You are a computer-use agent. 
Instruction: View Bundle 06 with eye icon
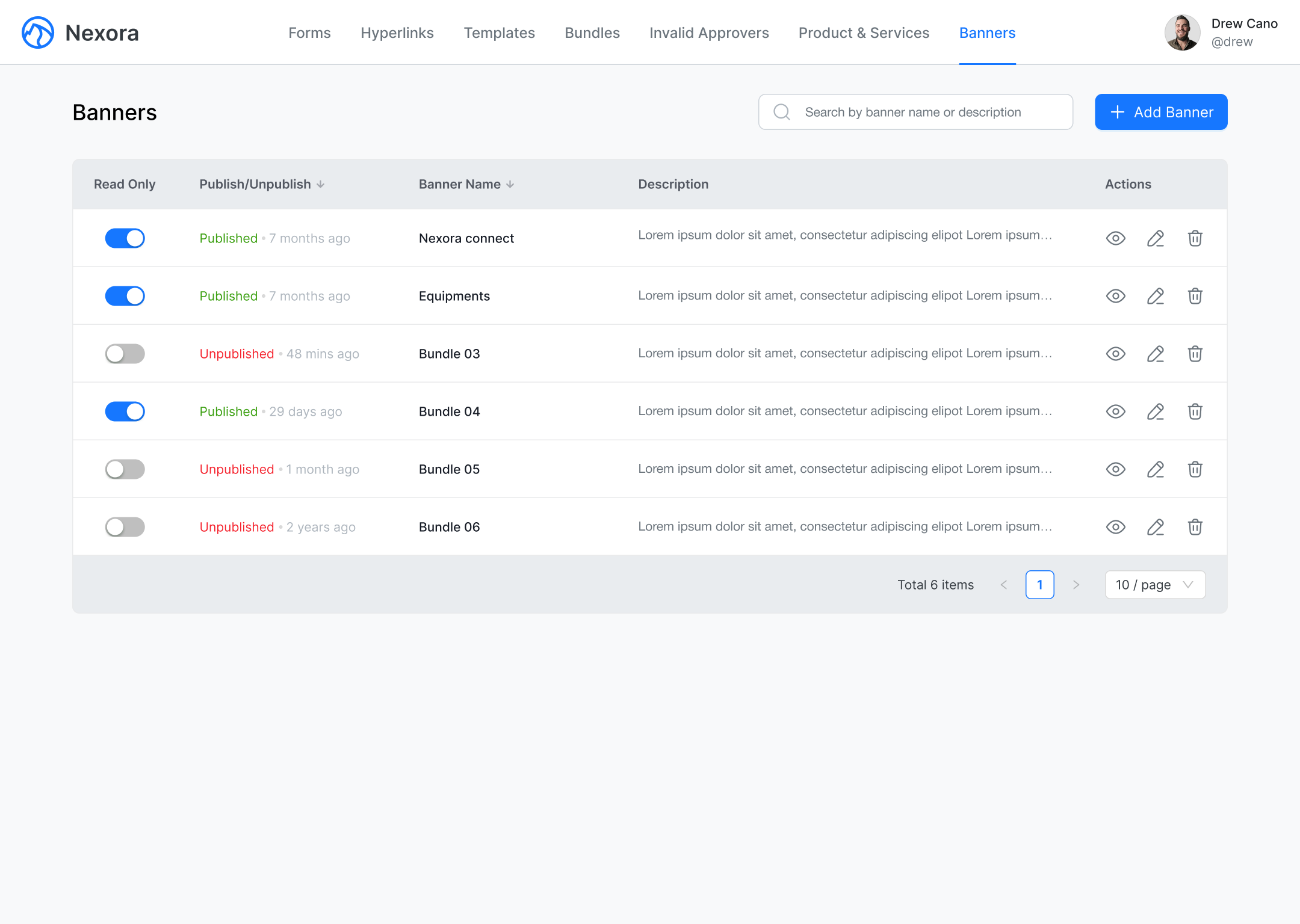[1115, 527]
